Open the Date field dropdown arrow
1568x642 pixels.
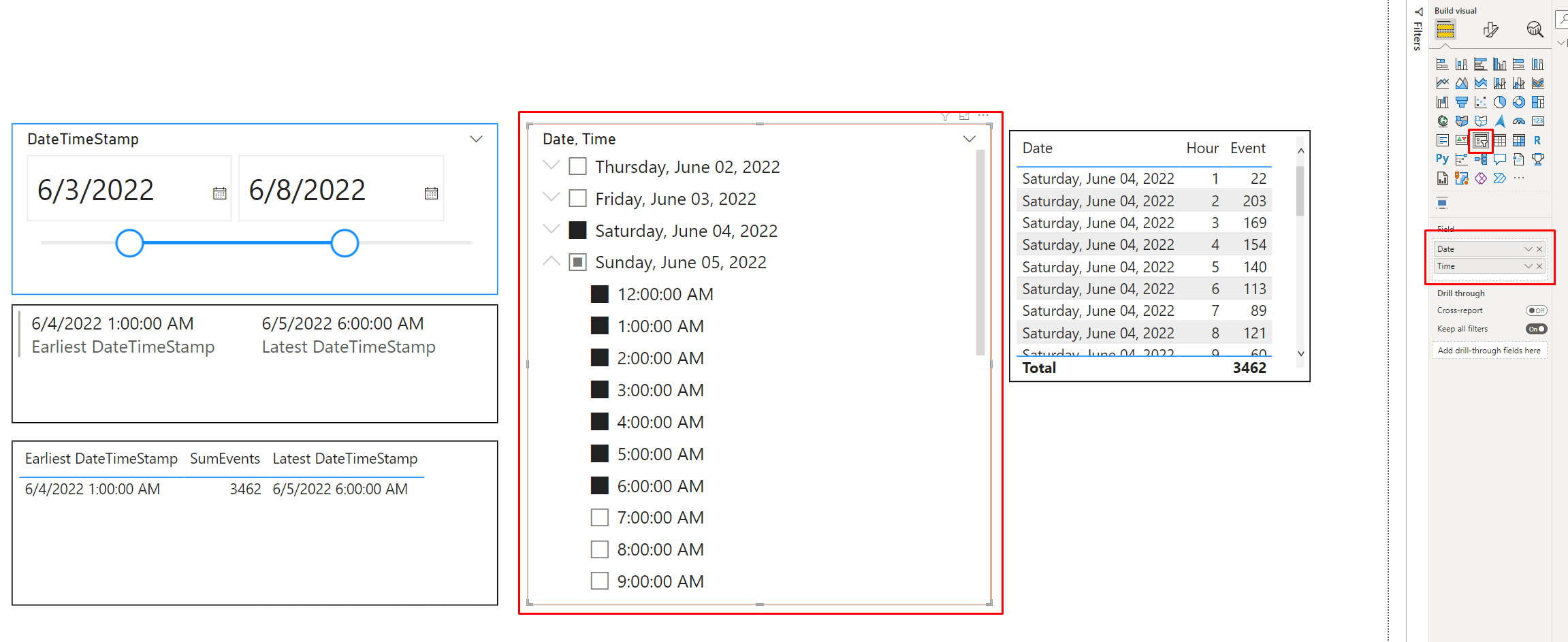(x=1528, y=249)
